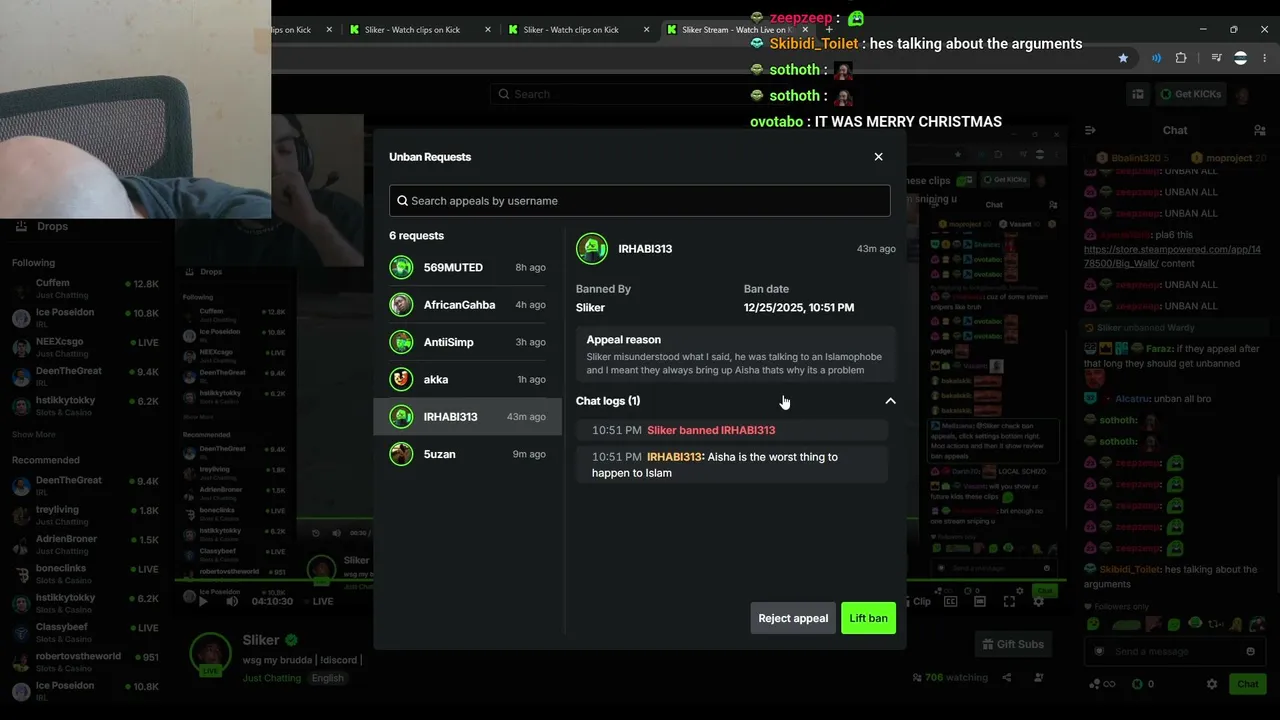Open NEEXcsgo channel under Following
Image resolution: width=1280 pixels, height=720 pixels.
(x=87, y=347)
